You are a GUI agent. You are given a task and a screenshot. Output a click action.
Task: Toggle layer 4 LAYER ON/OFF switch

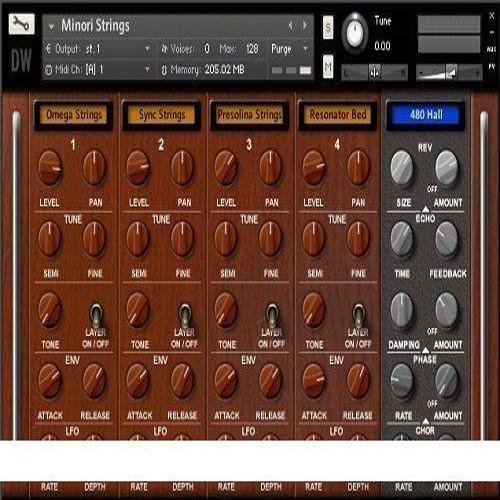pyautogui.click(x=359, y=315)
